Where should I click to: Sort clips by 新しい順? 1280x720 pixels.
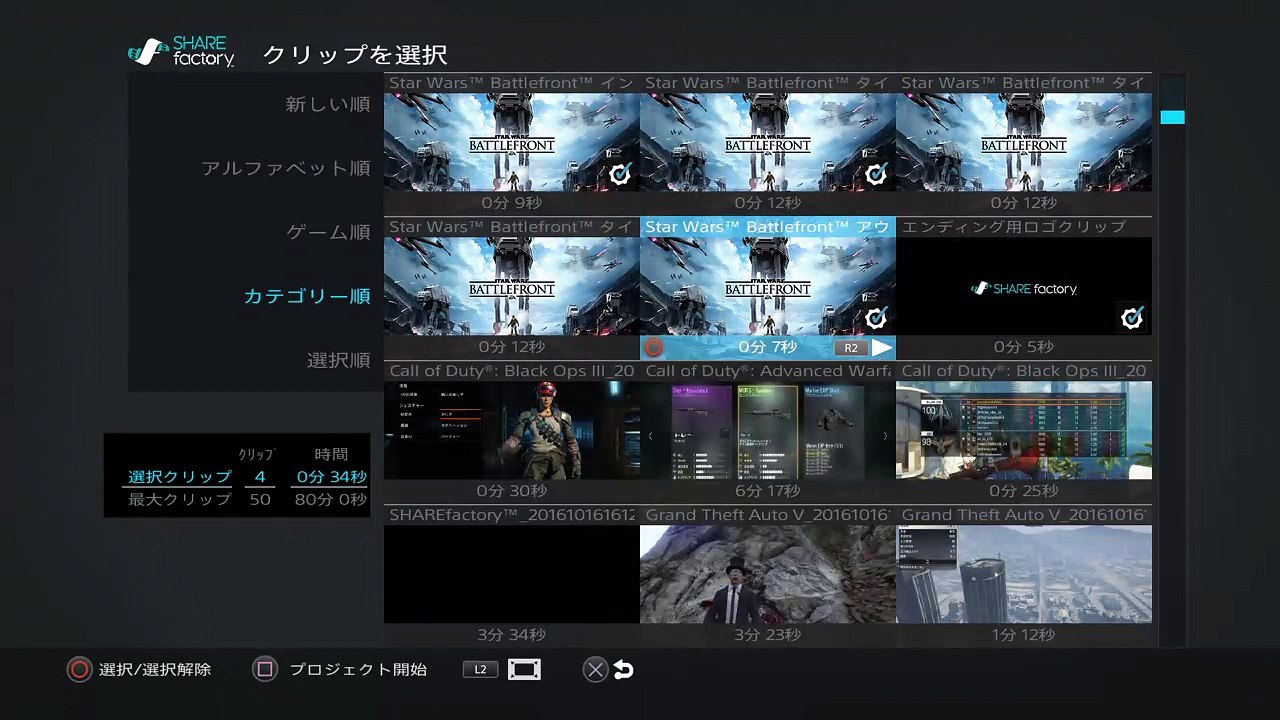pyautogui.click(x=328, y=104)
